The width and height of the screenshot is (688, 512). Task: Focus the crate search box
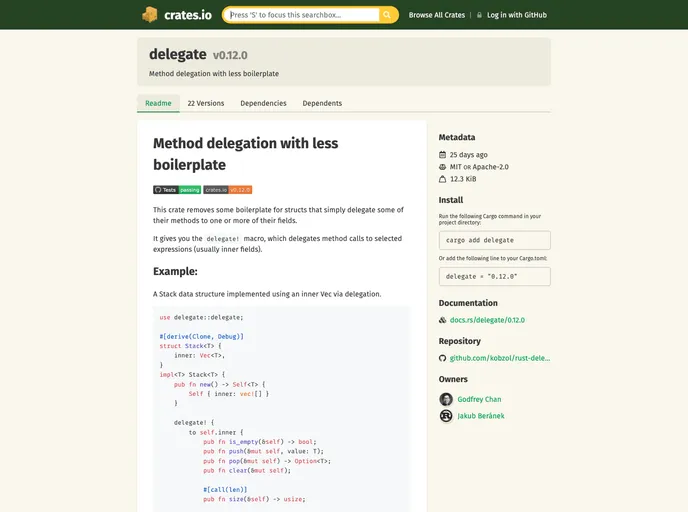(304, 14)
